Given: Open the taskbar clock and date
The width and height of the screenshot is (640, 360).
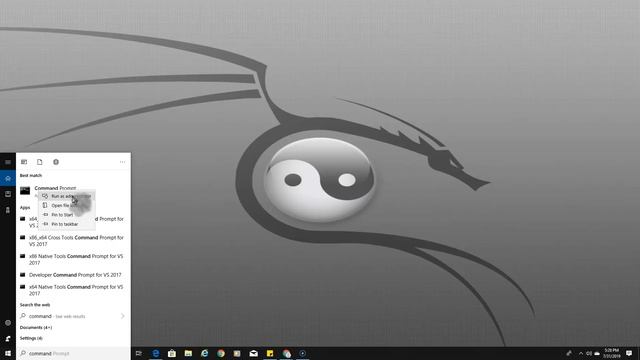Looking at the screenshot, I should tap(611, 353).
